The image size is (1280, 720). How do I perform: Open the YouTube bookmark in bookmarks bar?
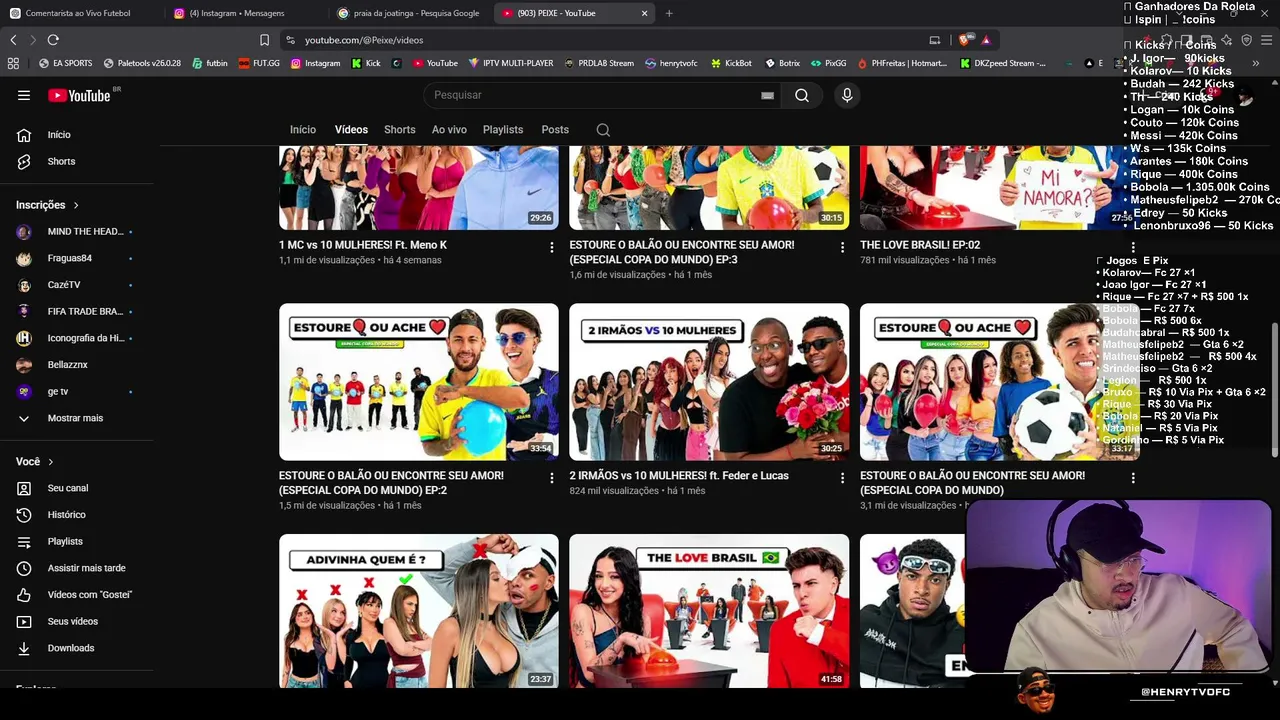coord(434,63)
